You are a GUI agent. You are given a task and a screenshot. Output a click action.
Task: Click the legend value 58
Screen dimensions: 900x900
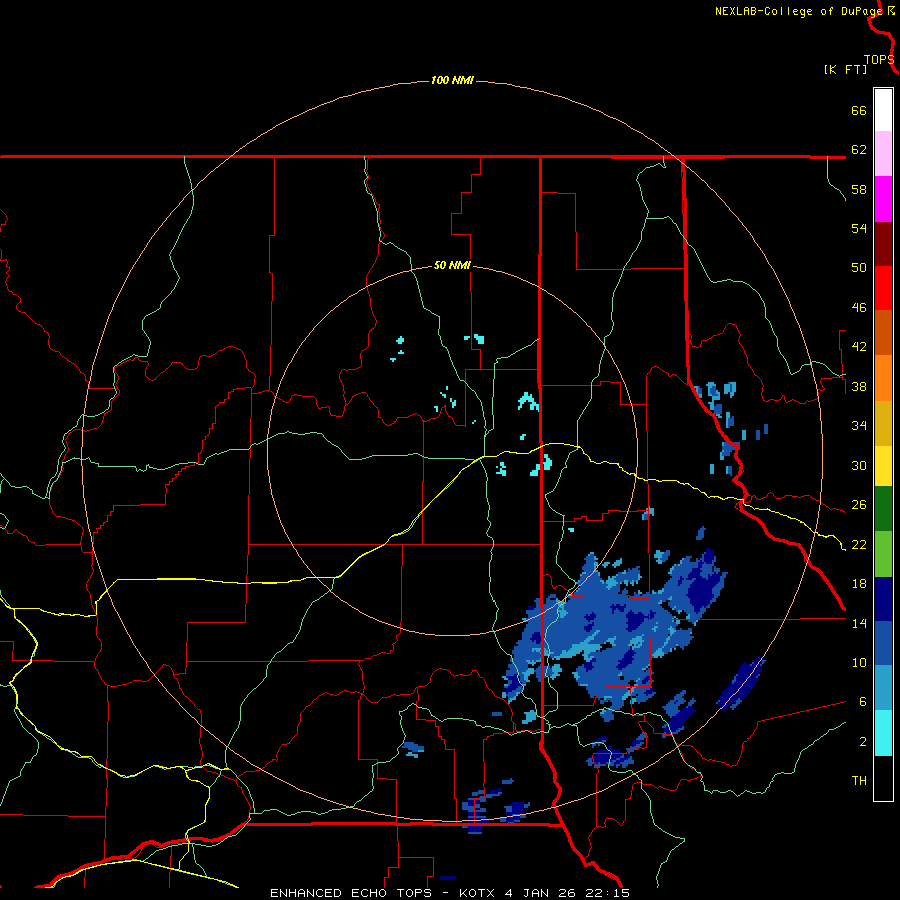859,189
